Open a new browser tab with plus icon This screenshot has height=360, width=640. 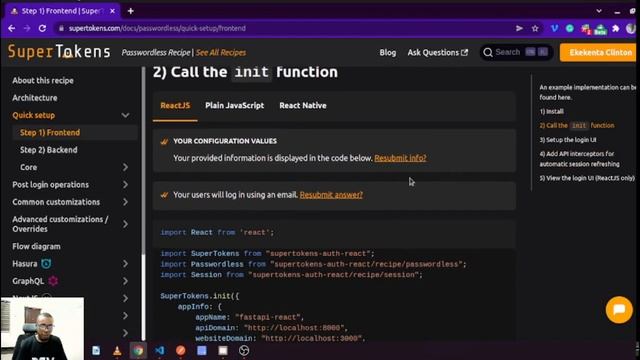pos(131,11)
